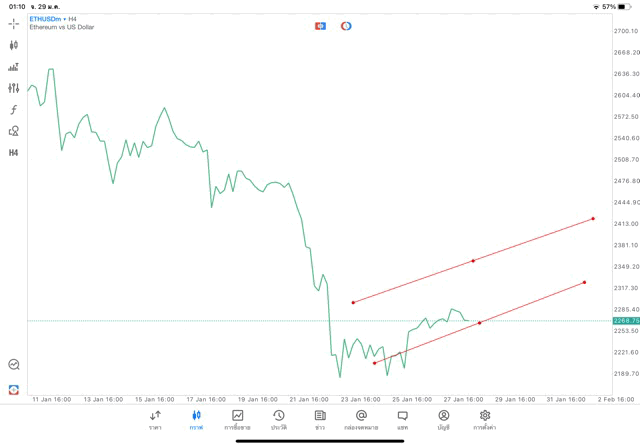Screen dimensions: 640x447
Task: Open the ประวัติ history tab
Action: tap(279, 419)
